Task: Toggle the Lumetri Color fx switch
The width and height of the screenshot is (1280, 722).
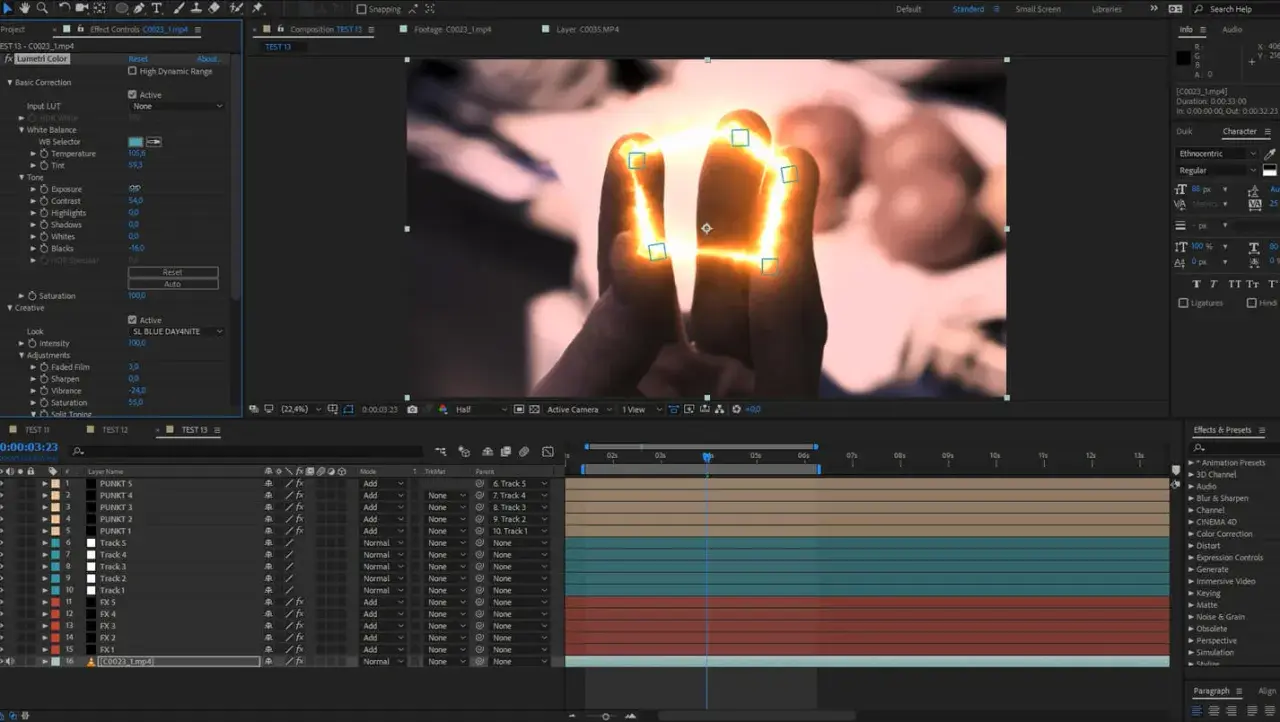Action: point(9,59)
